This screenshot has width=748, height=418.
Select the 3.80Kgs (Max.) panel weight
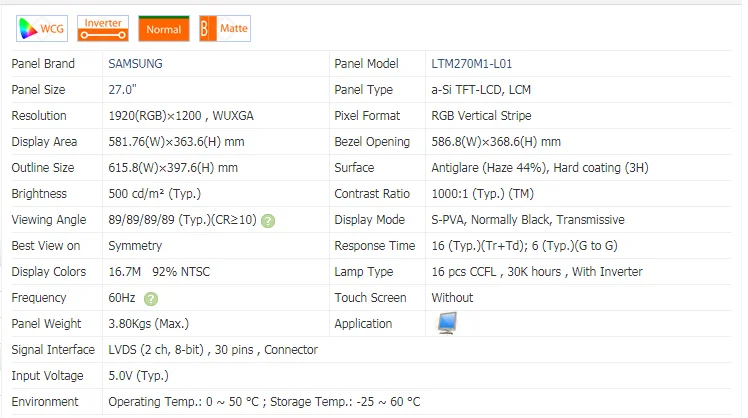coord(149,324)
